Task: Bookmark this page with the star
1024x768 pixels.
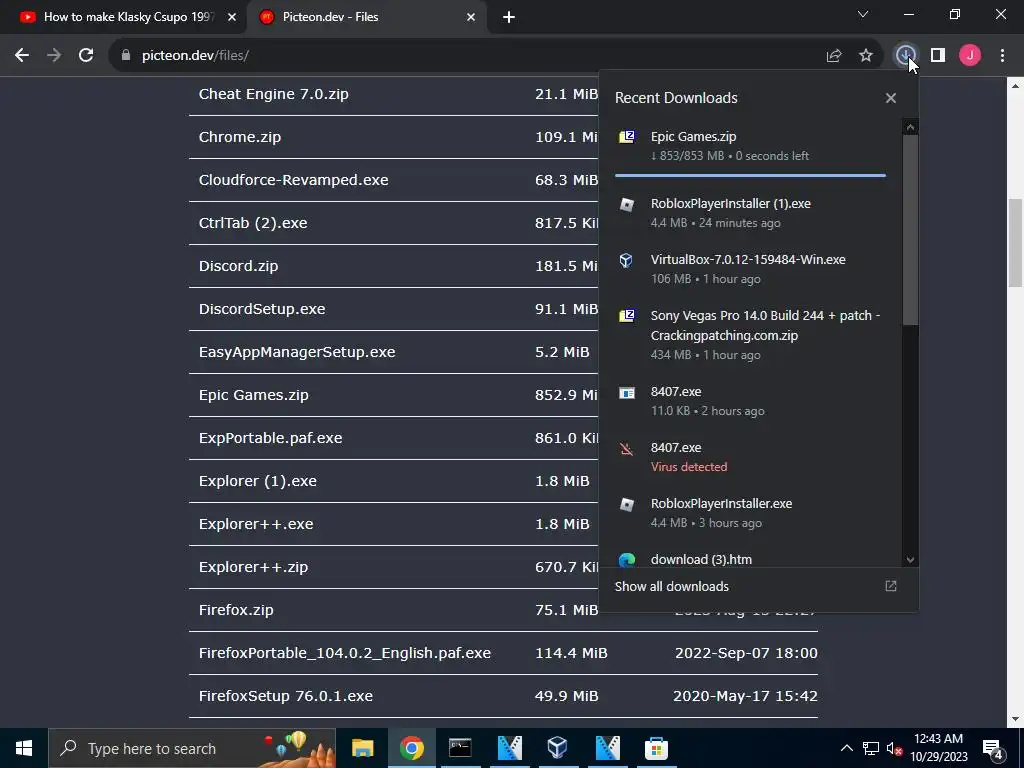Action: point(866,56)
